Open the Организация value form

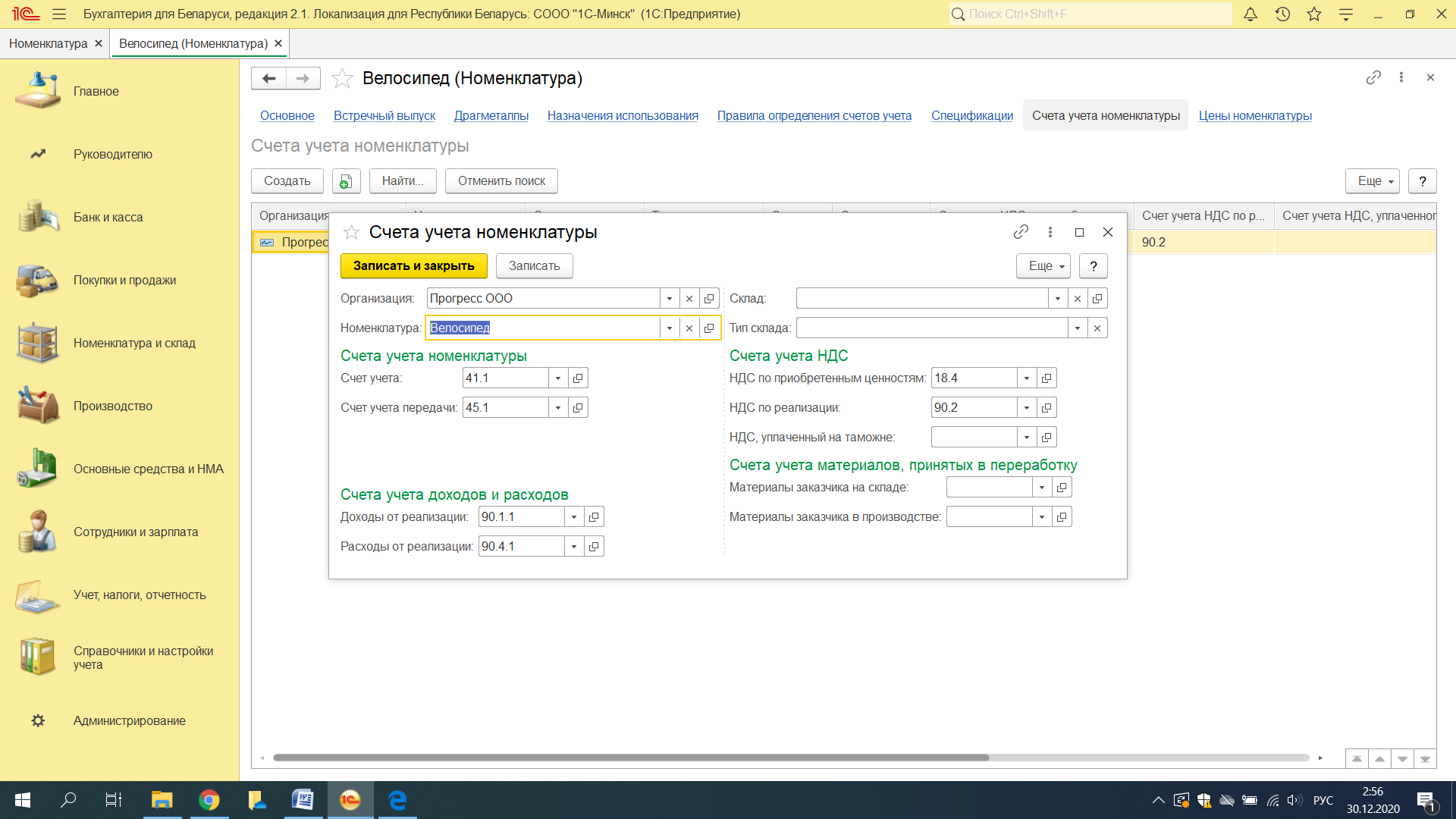pyautogui.click(x=709, y=298)
